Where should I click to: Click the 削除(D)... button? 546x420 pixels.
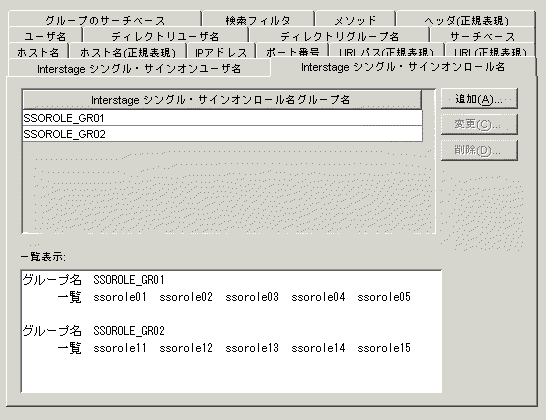479,150
